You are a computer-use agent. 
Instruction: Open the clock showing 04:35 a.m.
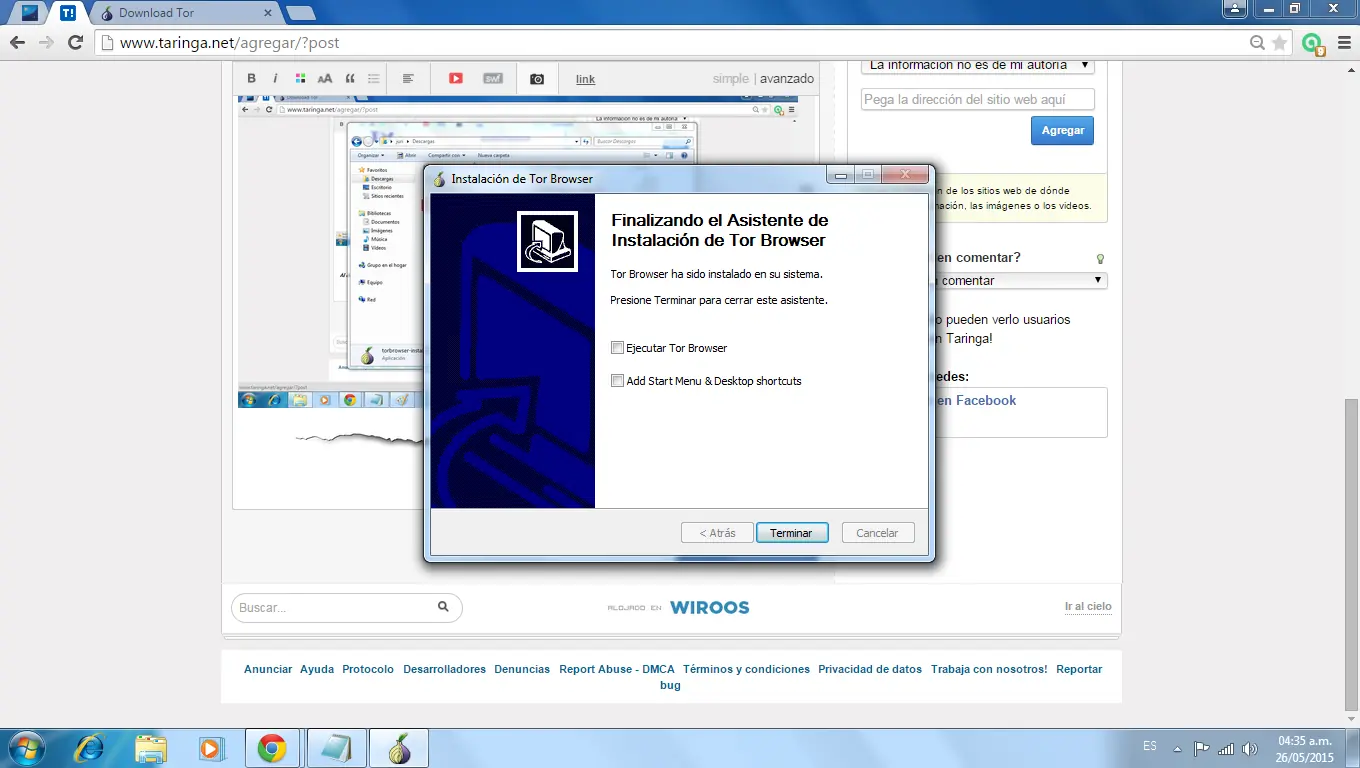(x=1306, y=748)
